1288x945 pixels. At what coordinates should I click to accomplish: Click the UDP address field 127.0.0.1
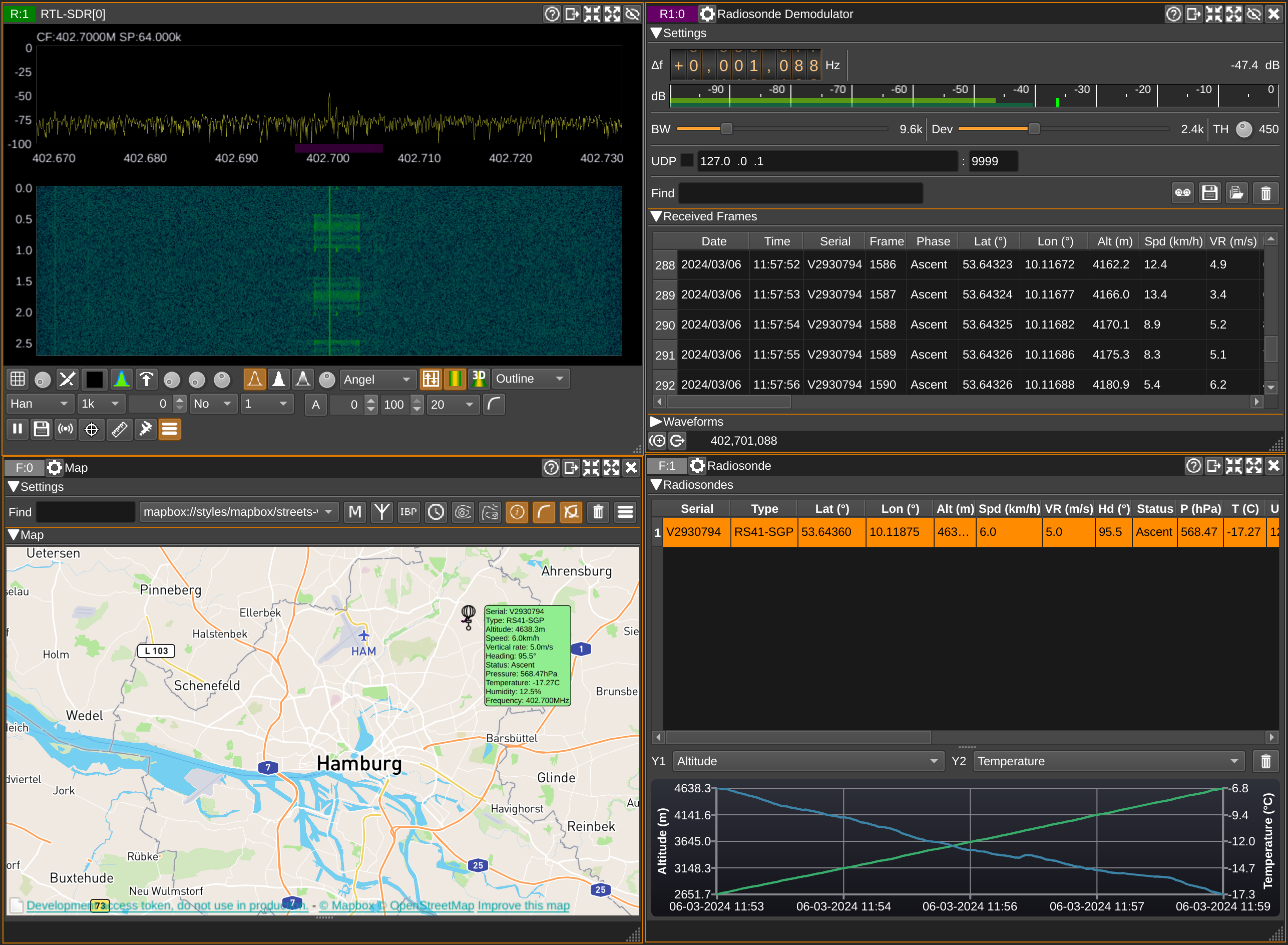pos(827,161)
